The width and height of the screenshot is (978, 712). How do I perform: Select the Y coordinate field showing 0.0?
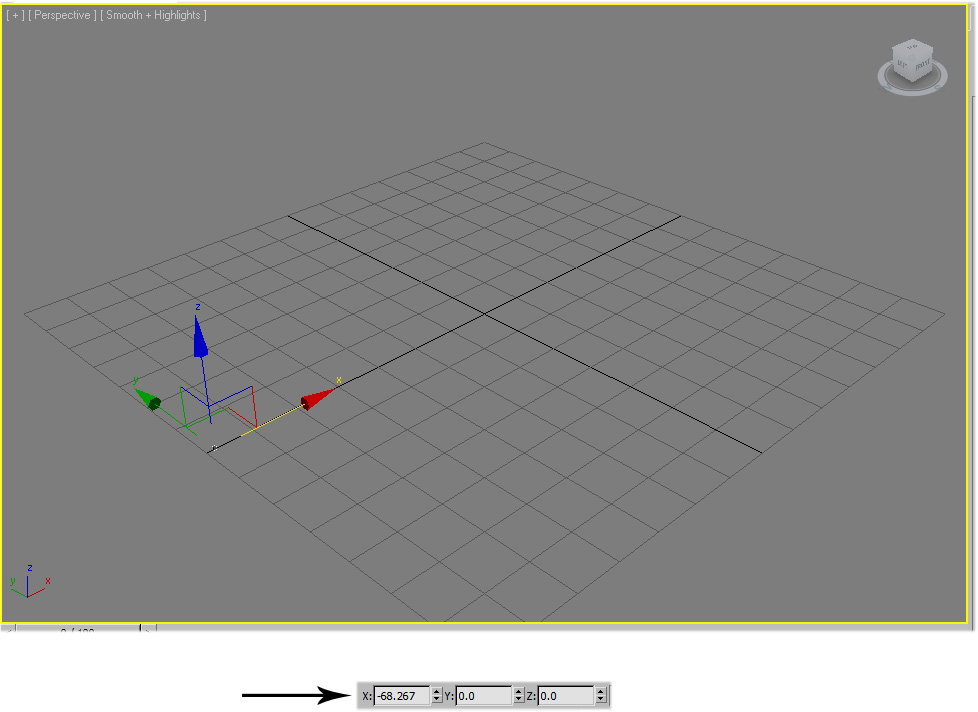tap(483, 695)
